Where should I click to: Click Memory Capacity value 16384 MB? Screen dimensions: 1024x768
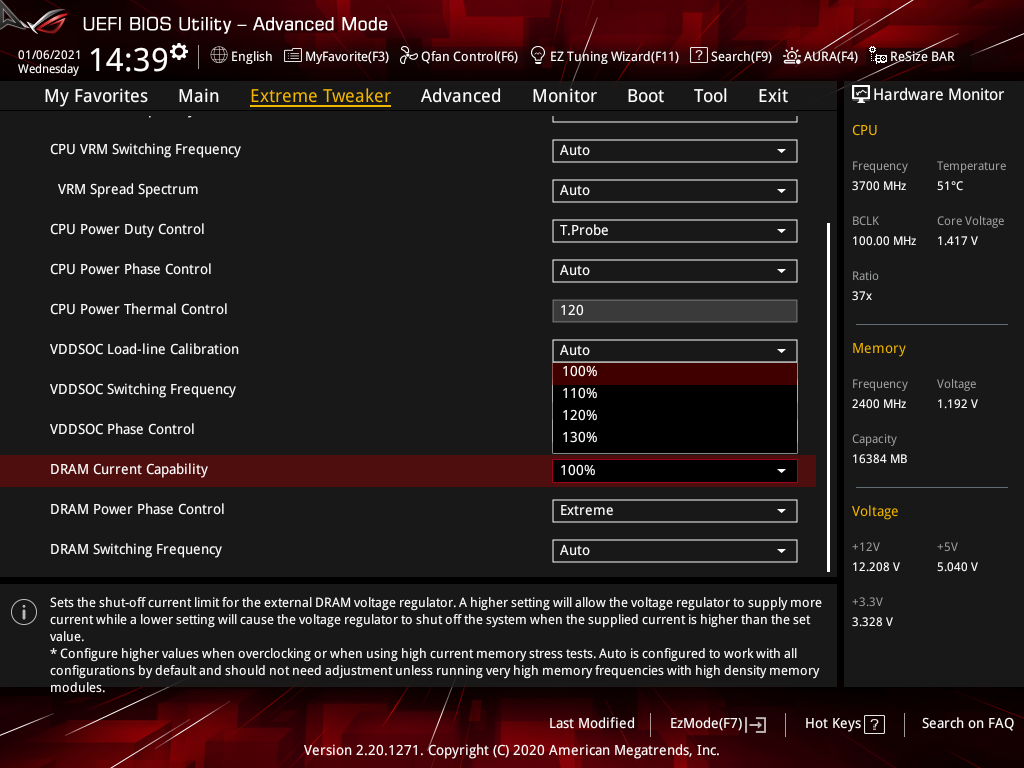[879, 459]
